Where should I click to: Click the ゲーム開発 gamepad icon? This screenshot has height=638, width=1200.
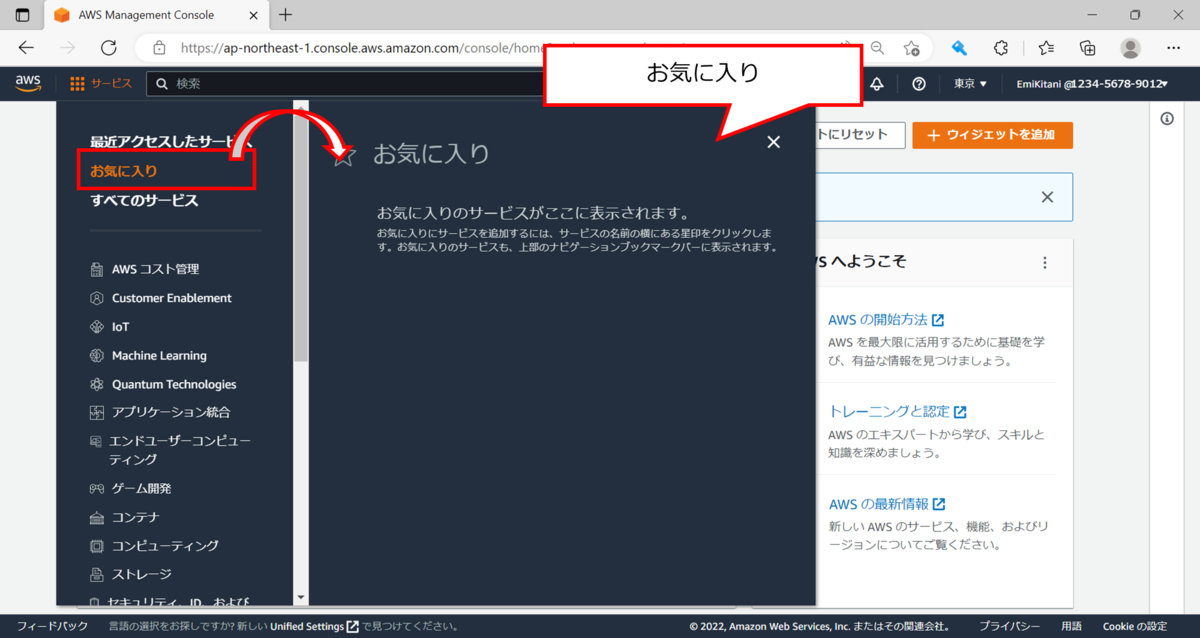[x=97, y=489]
